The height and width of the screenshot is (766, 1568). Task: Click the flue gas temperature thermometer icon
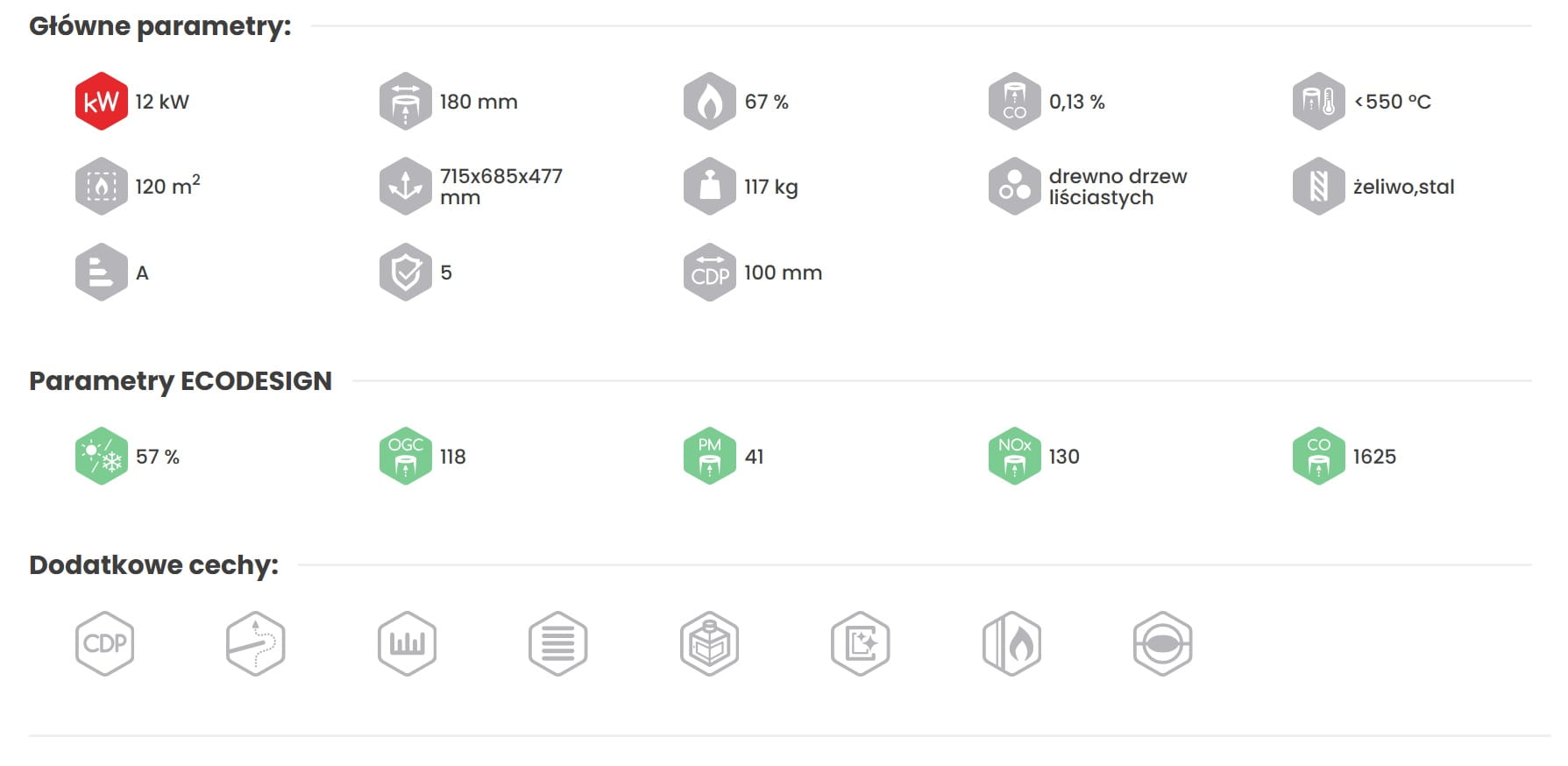1318,102
